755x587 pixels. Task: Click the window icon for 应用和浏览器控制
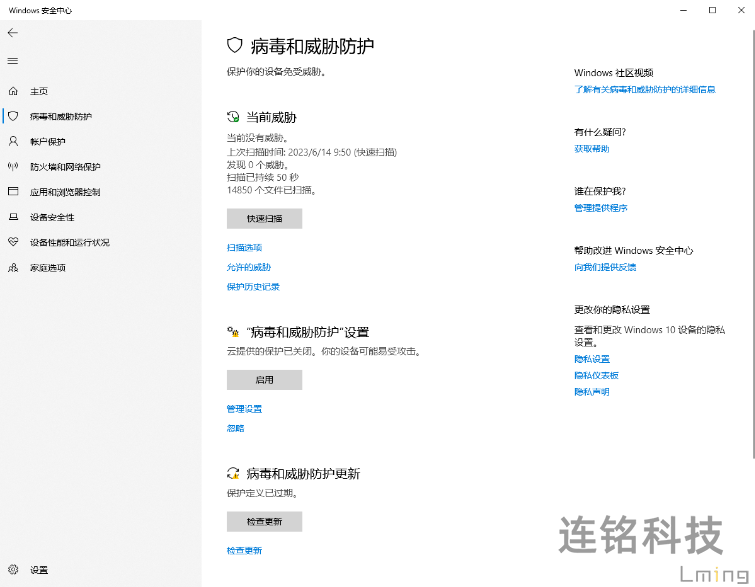tap(13, 192)
